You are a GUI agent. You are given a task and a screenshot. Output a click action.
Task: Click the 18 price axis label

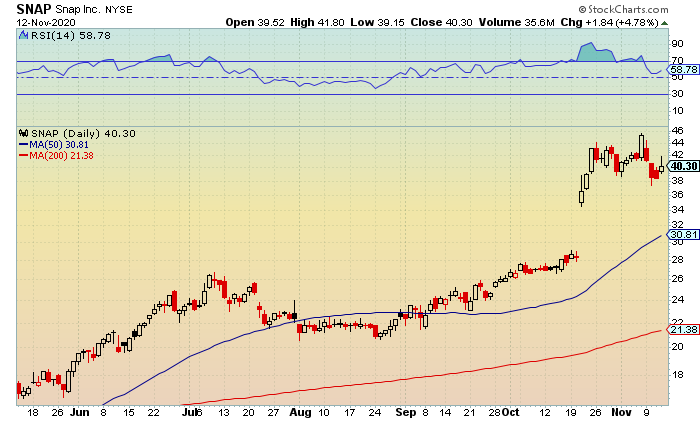[677, 375]
